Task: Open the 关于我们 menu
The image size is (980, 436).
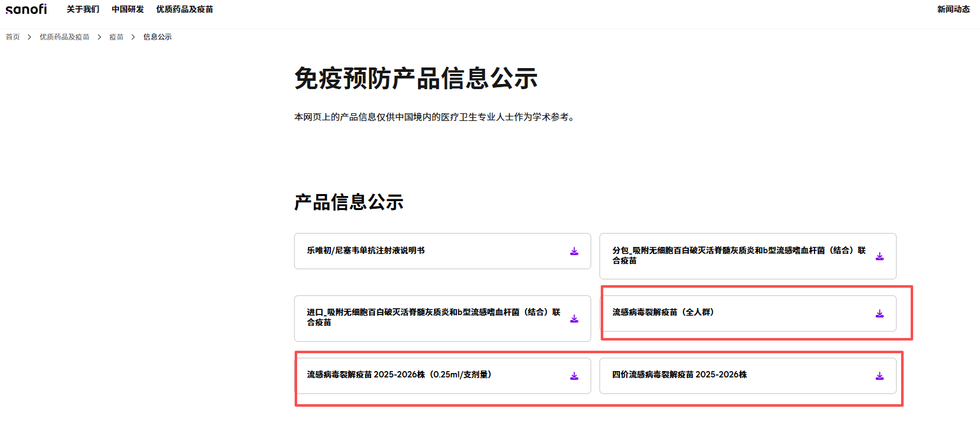Action: click(83, 9)
